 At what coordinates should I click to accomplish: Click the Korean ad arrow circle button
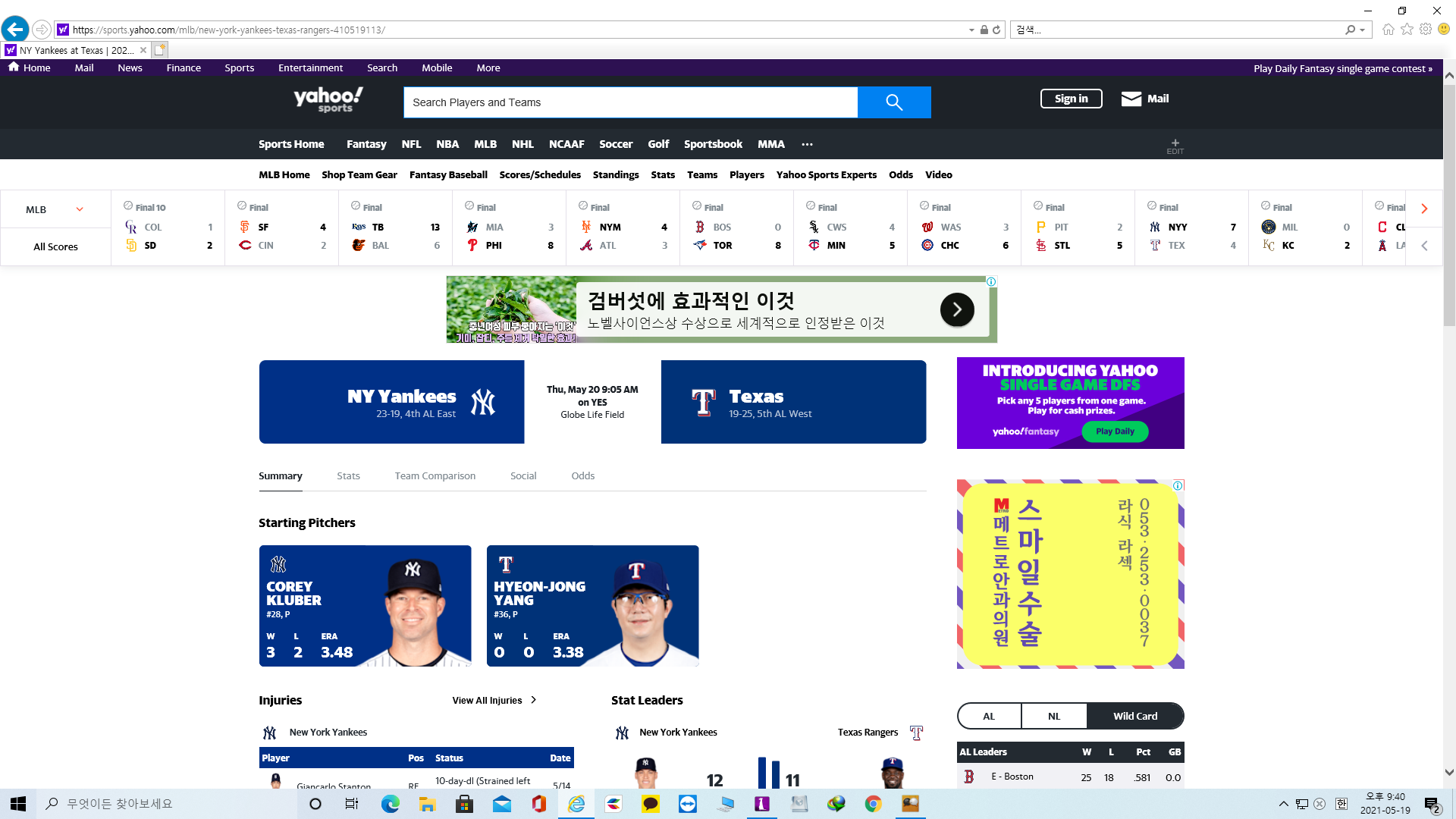tap(957, 309)
